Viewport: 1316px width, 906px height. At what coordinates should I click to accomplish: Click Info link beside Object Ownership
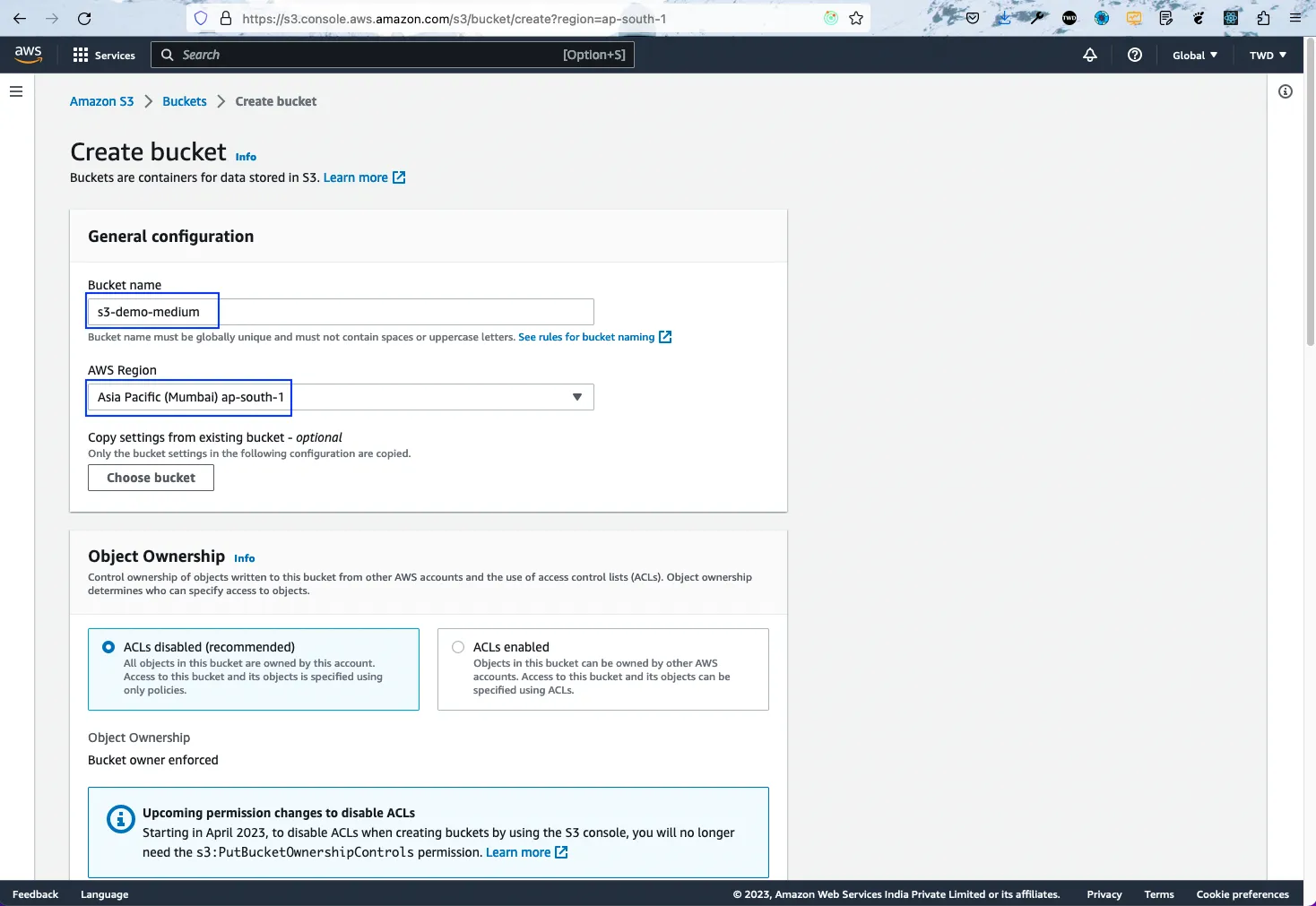245,558
